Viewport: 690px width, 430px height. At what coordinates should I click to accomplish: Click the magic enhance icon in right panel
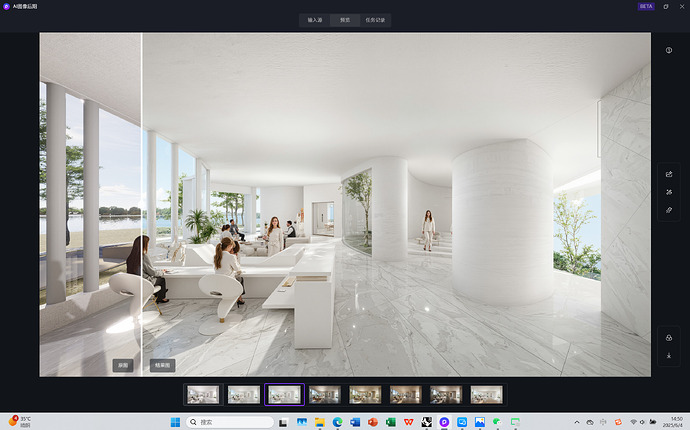669,192
